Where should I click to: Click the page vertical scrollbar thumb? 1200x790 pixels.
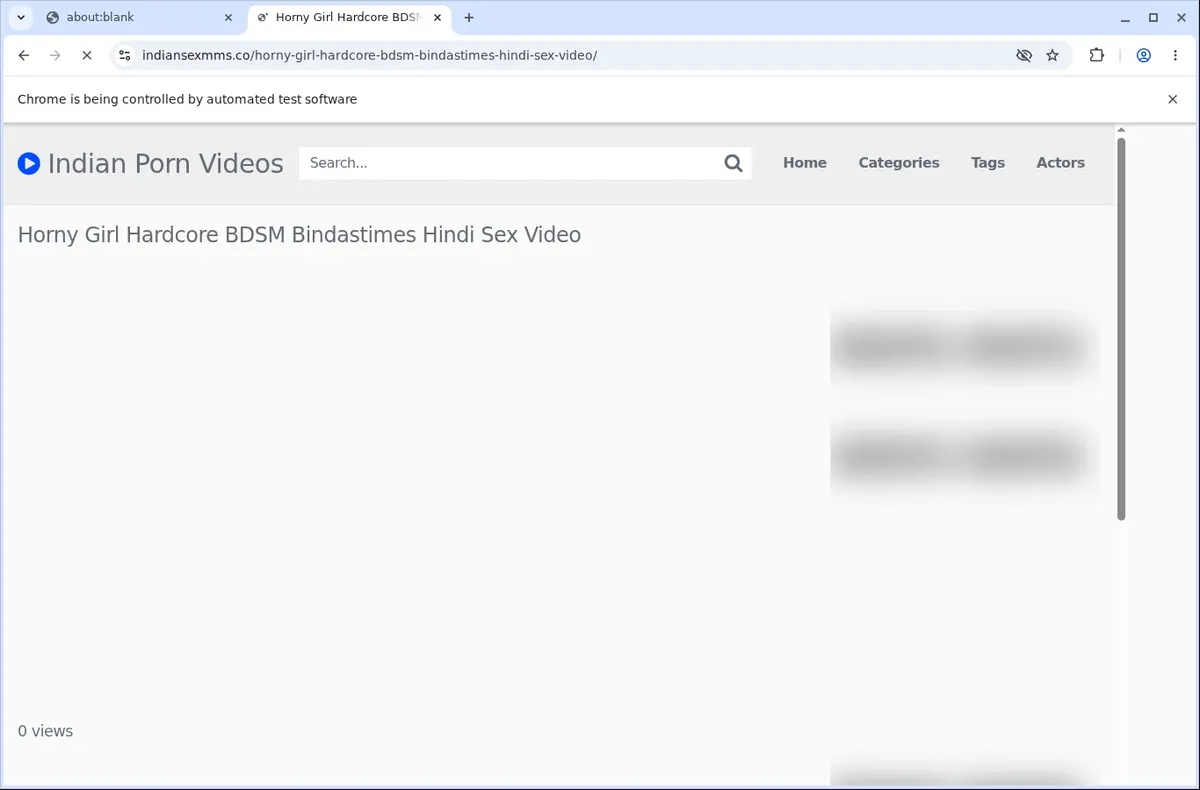[1121, 329]
